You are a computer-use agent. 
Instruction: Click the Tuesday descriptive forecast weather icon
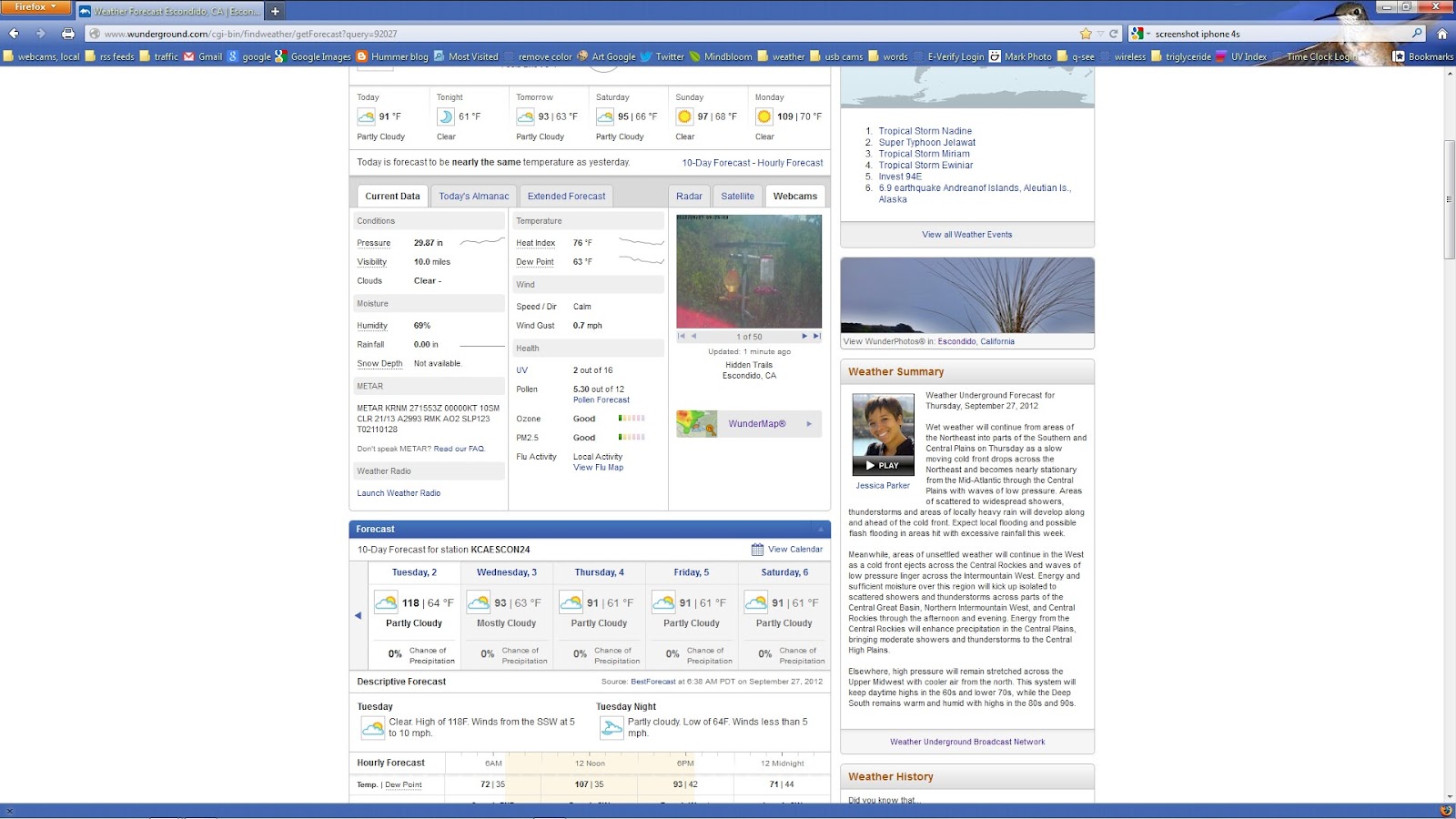pyautogui.click(x=372, y=727)
